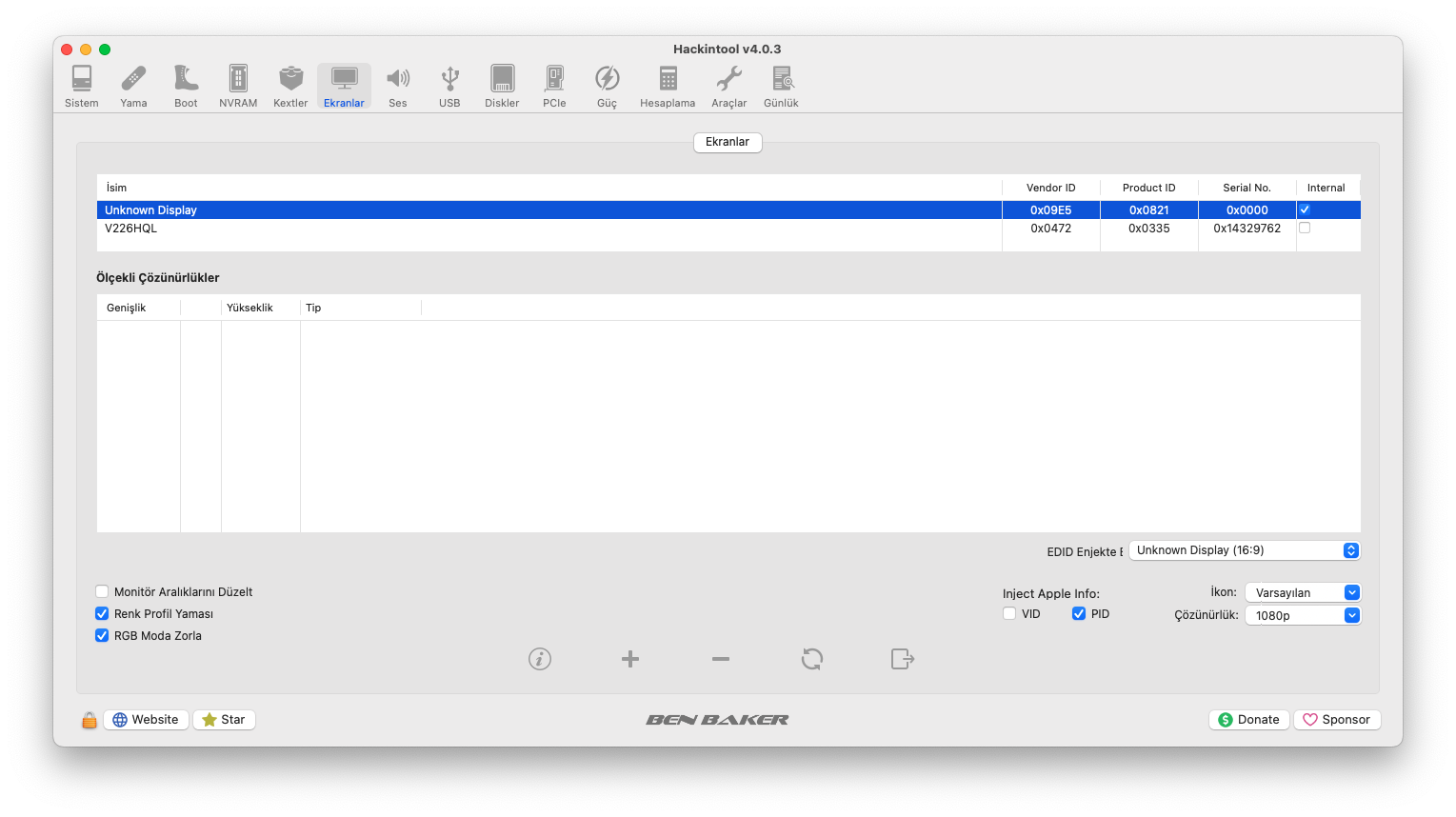Switch to the Araçlar toolbar tab
The image size is (1456, 817).
tap(728, 86)
